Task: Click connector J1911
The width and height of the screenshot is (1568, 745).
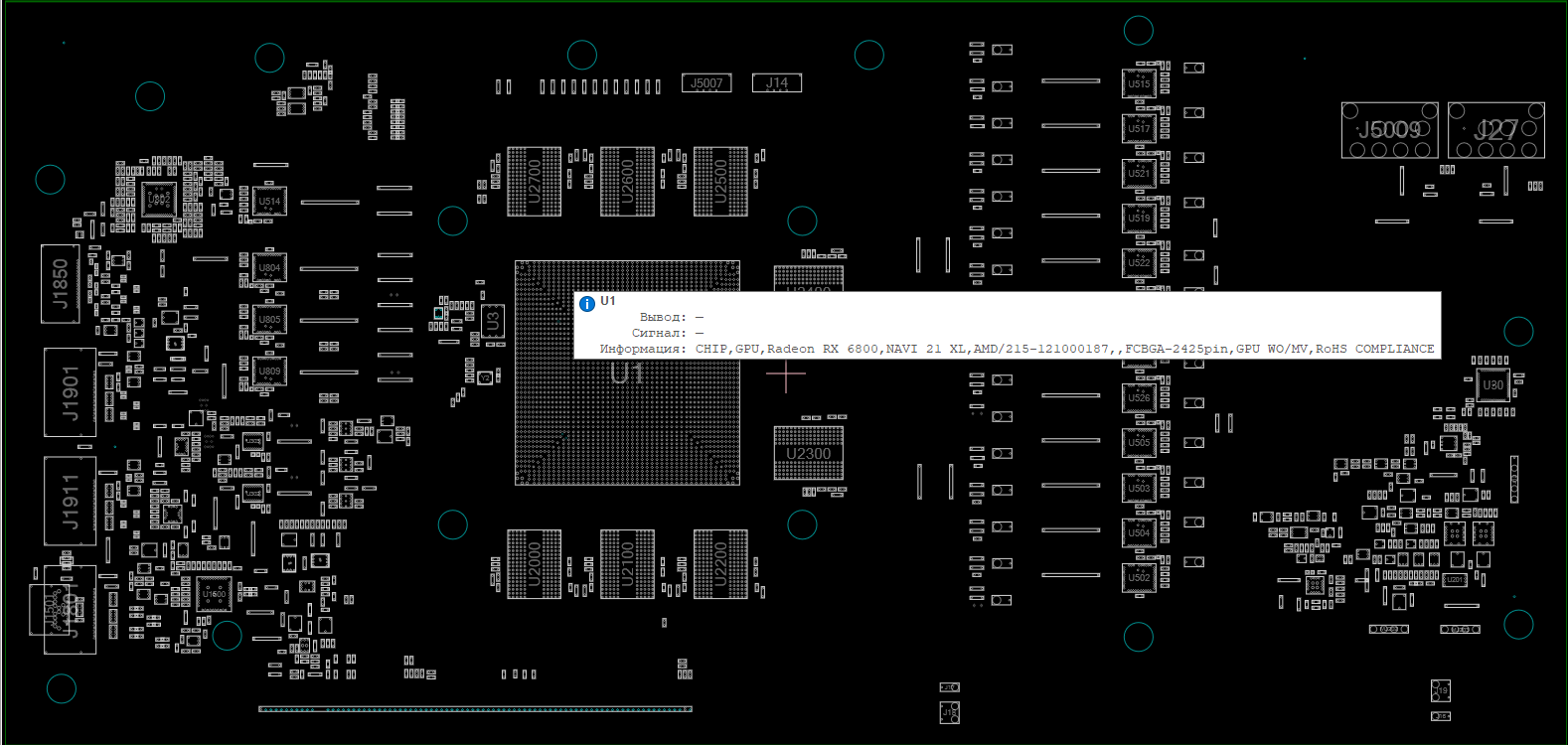Action: [70, 502]
